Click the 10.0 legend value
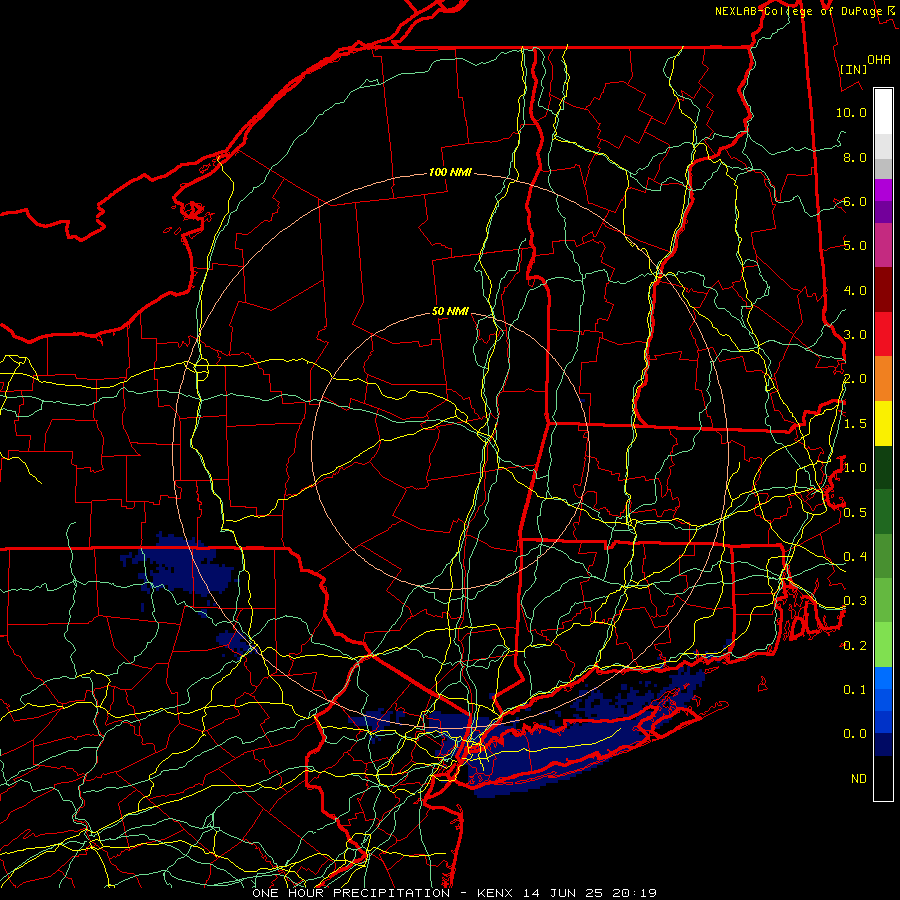 [x=851, y=112]
